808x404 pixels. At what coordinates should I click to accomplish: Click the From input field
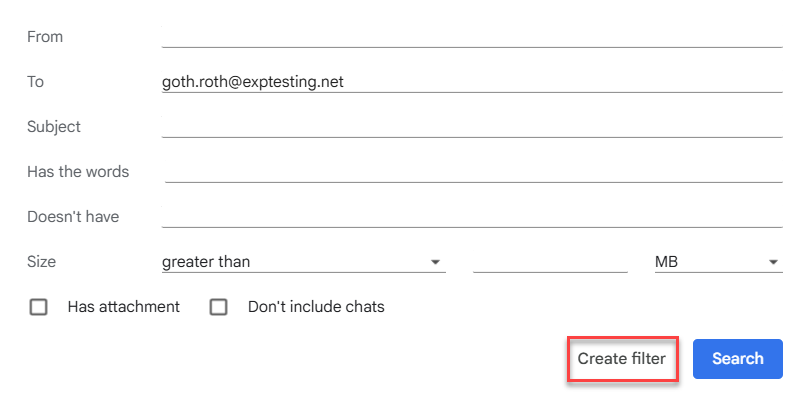pyautogui.click(x=471, y=37)
